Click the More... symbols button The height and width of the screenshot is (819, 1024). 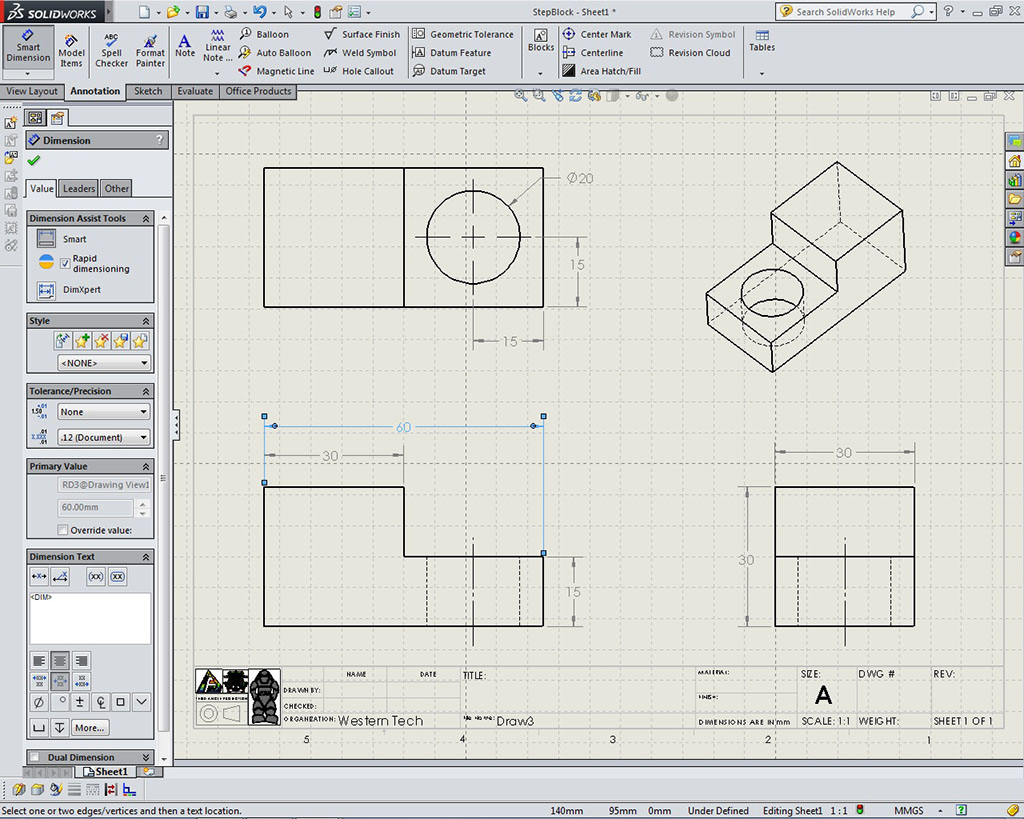click(89, 727)
